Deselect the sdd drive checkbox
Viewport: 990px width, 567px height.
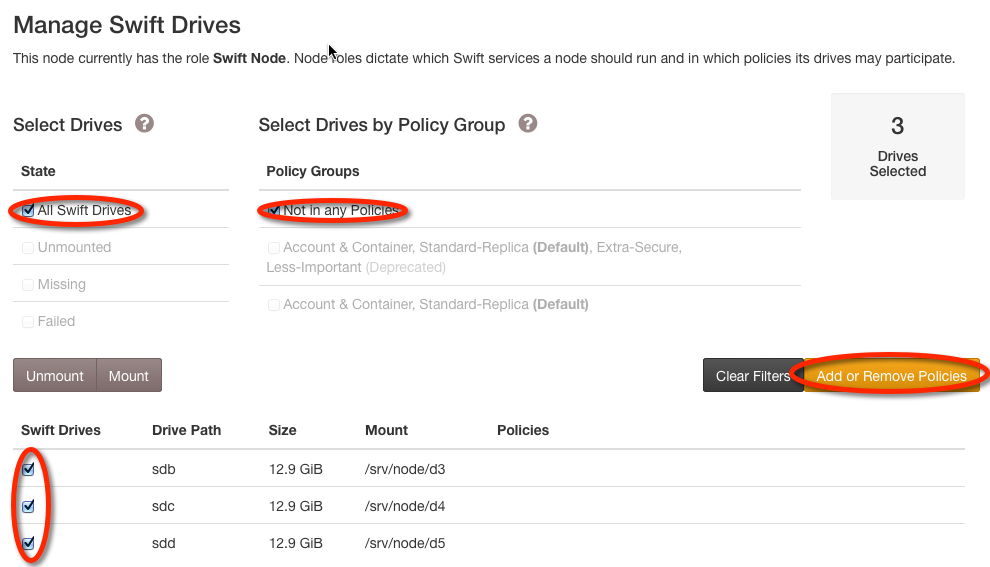point(28,543)
